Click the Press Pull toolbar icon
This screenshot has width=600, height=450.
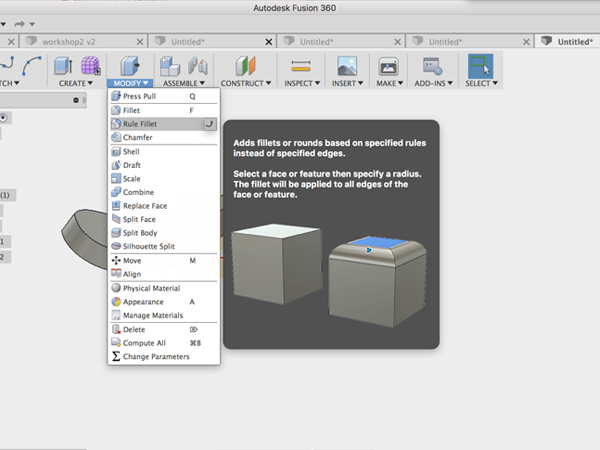pos(130,66)
